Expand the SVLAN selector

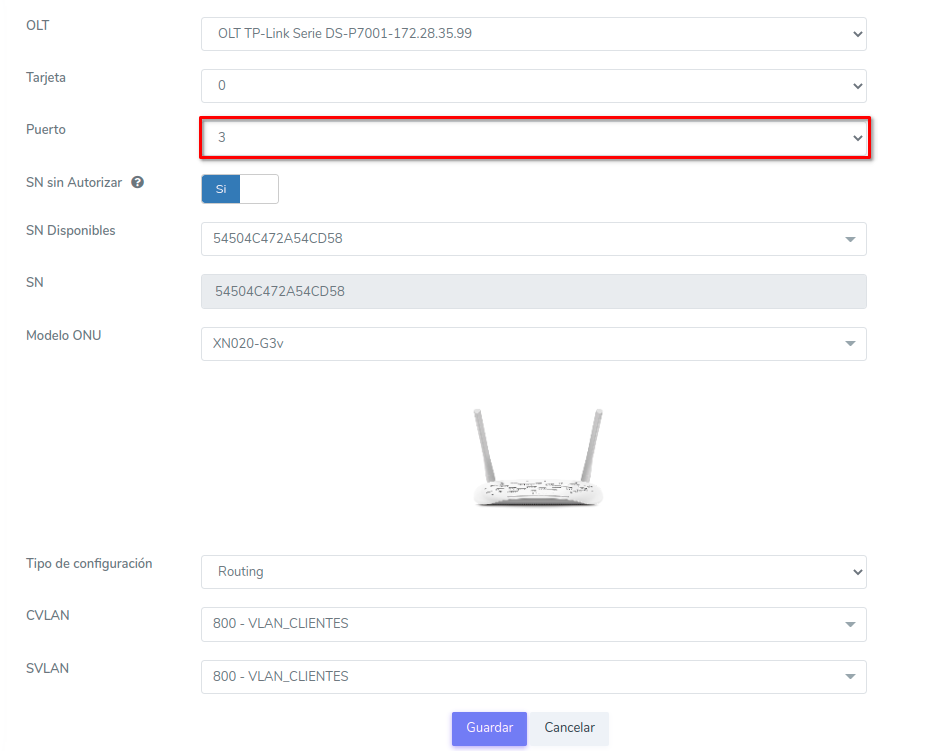click(x=533, y=677)
